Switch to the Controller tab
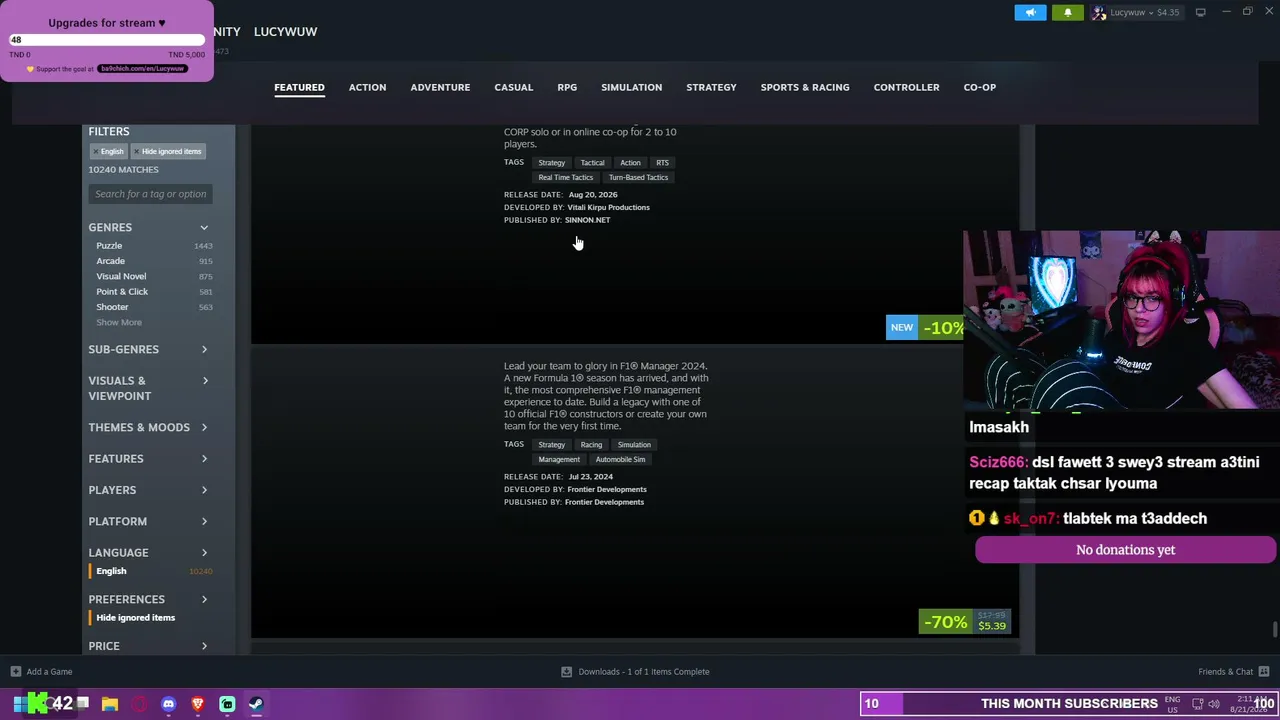1280x720 pixels. (x=906, y=87)
